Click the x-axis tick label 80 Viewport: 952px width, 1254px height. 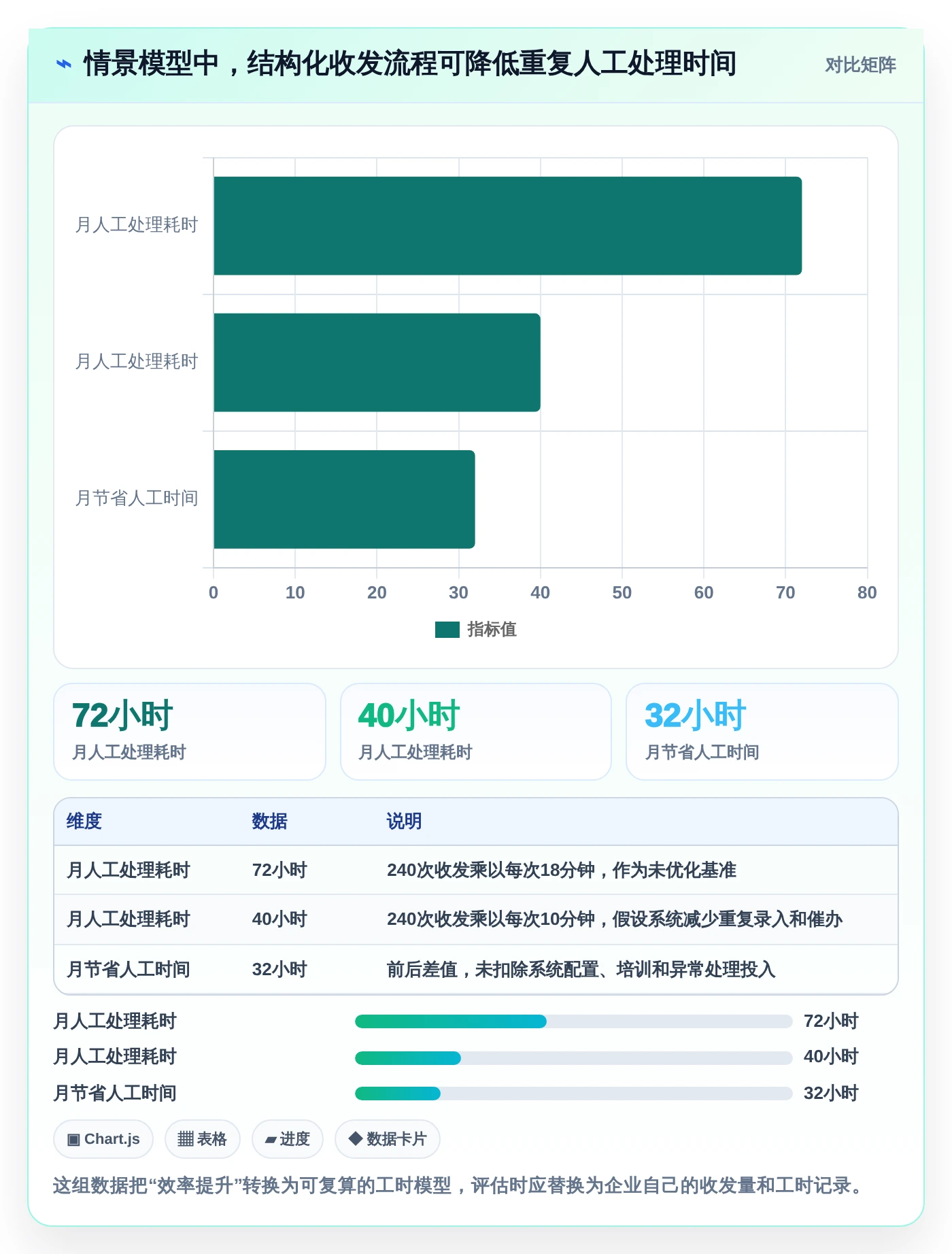pyautogui.click(x=867, y=593)
